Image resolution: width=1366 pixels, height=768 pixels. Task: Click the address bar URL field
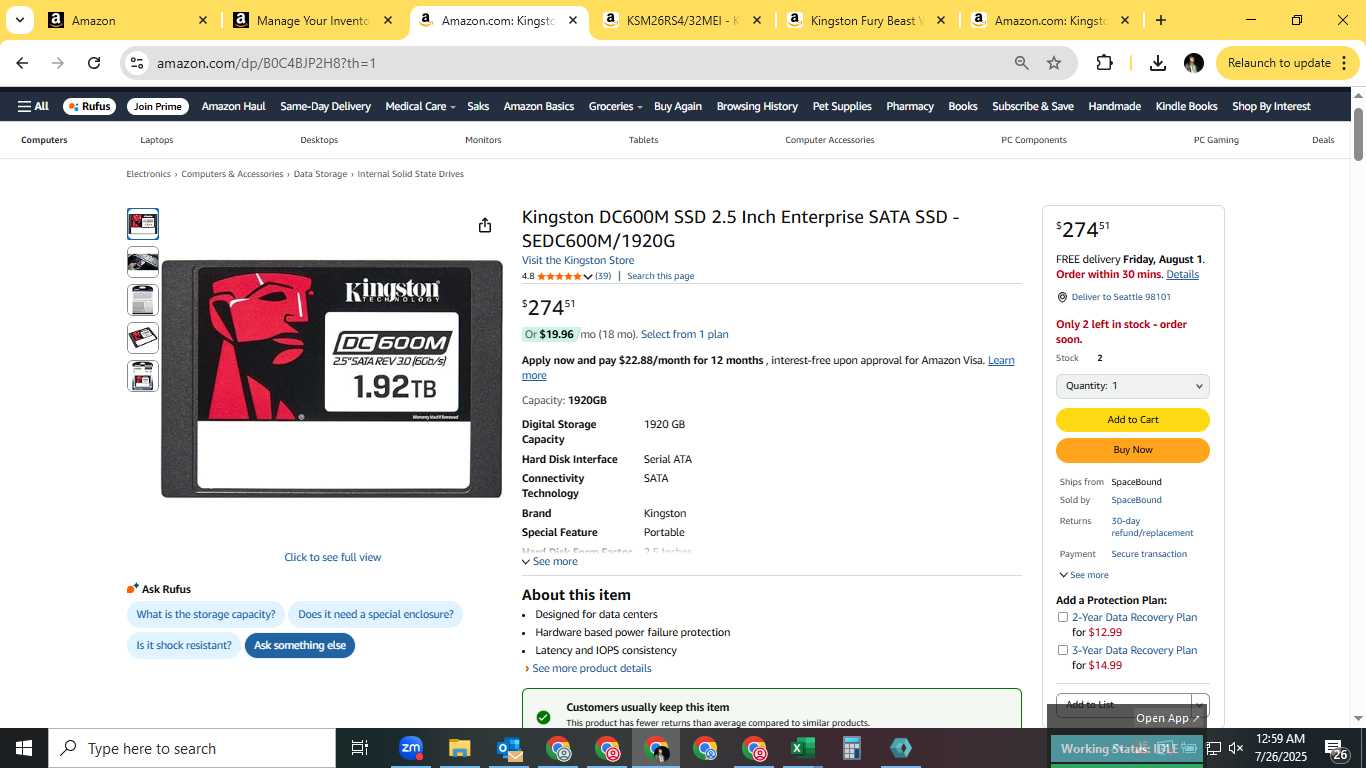pyautogui.click(x=580, y=63)
